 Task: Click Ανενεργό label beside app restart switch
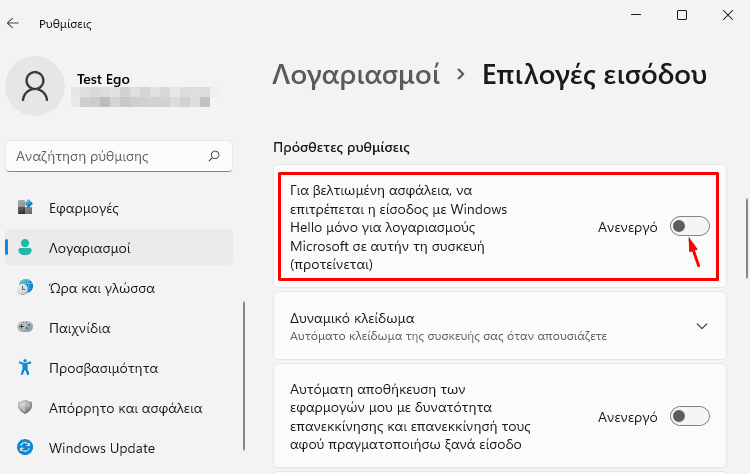click(628, 417)
